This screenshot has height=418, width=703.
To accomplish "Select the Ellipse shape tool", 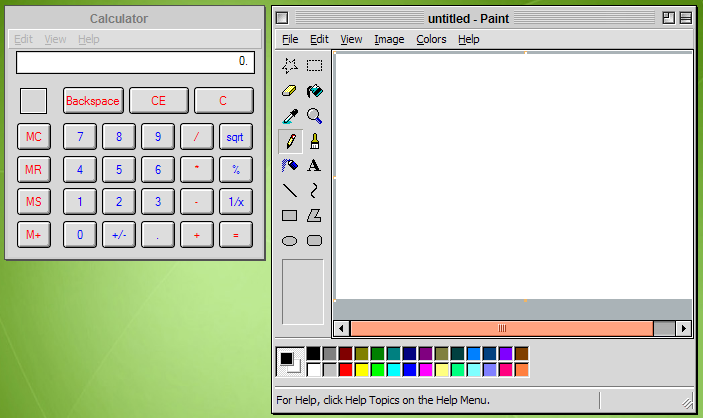I will tap(290, 241).
